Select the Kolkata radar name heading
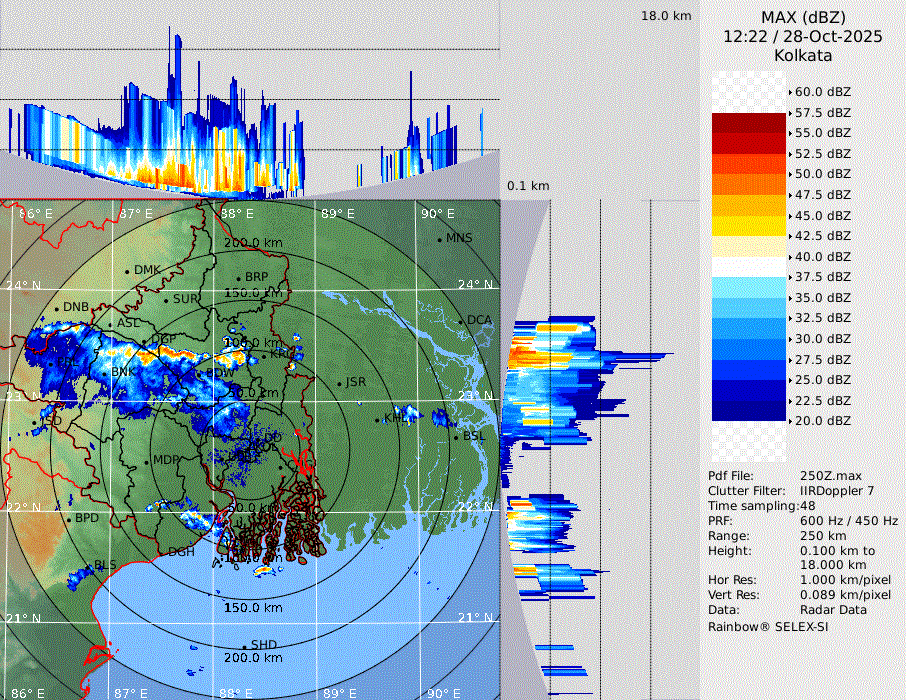Image resolution: width=906 pixels, height=700 pixels. (803, 55)
